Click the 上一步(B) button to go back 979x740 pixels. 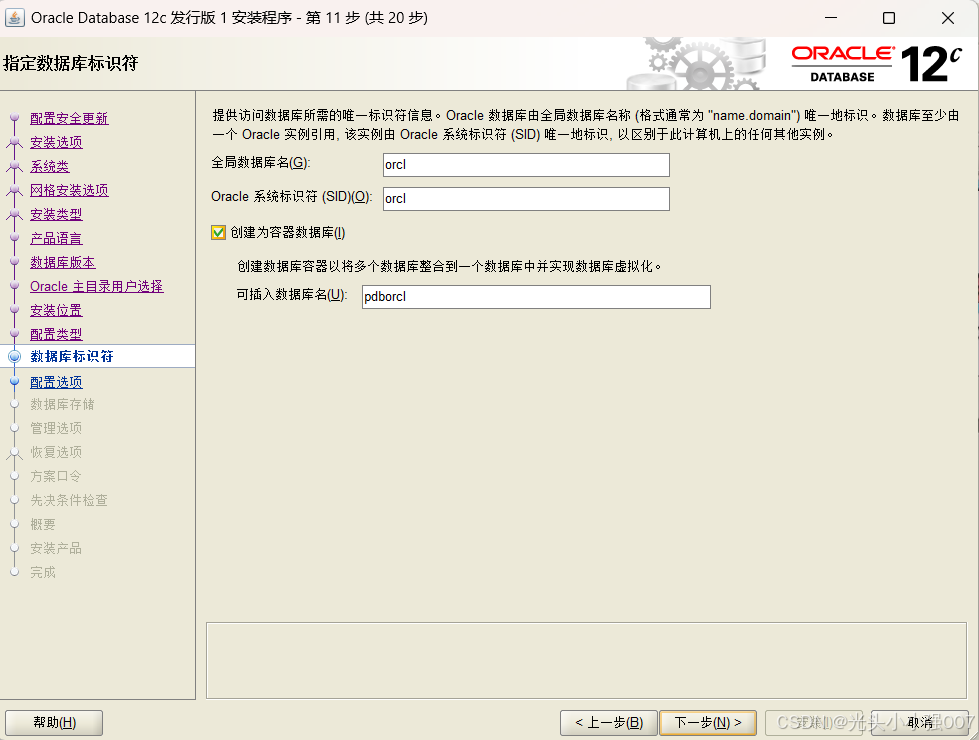(x=608, y=722)
